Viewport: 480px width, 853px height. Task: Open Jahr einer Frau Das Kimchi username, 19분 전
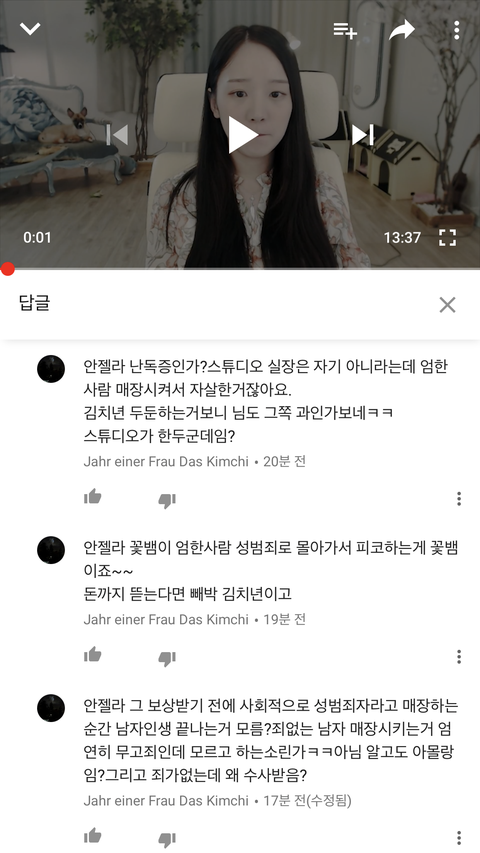coord(166,620)
